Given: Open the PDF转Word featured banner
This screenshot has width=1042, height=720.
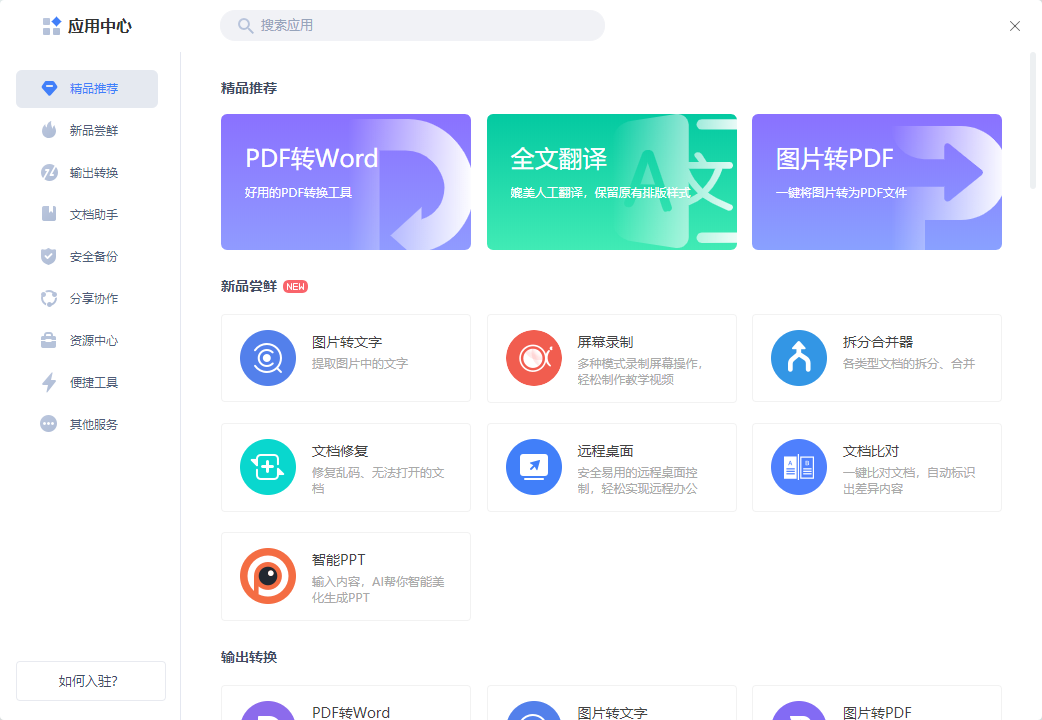Looking at the screenshot, I should [345, 182].
